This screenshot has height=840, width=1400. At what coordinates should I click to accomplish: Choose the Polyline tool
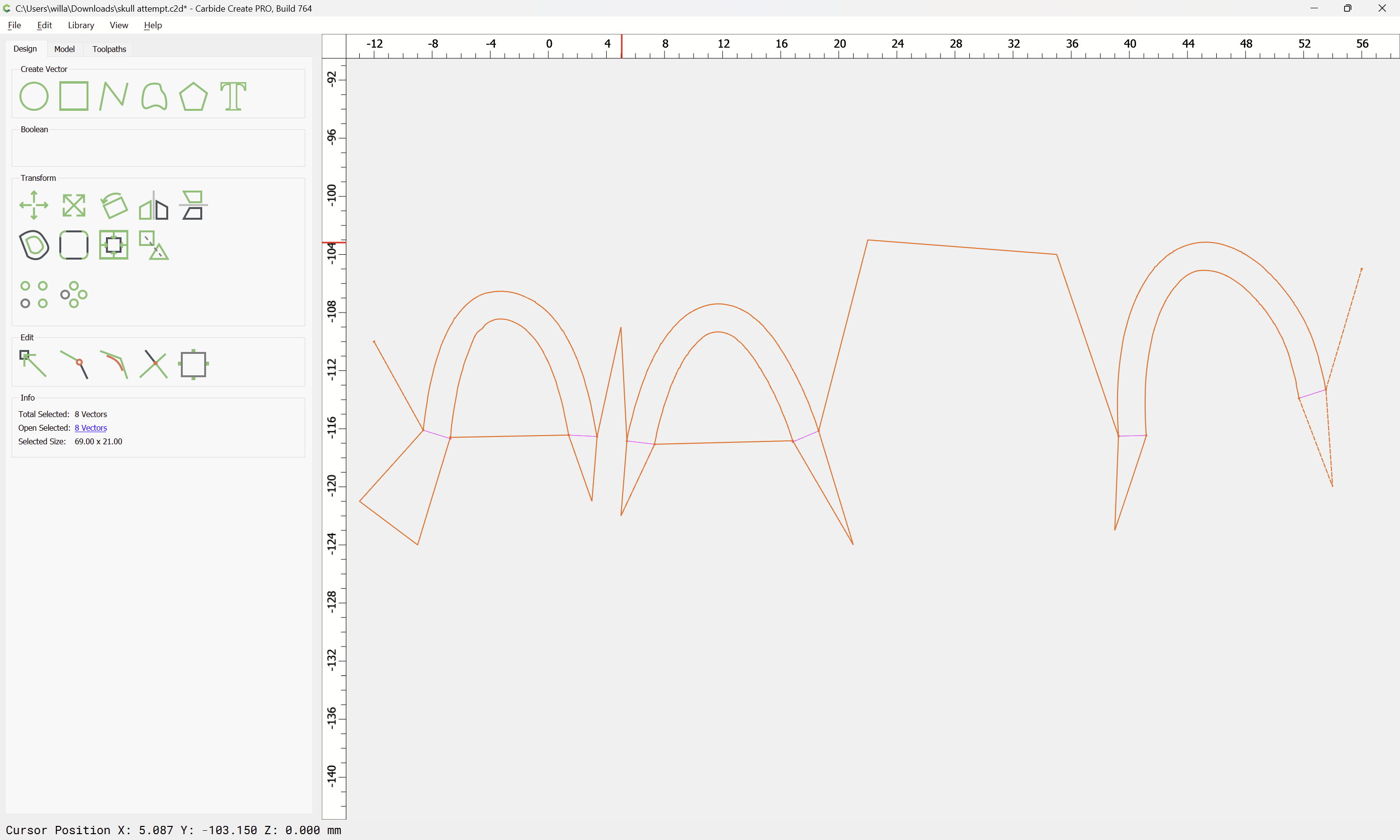(x=113, y=96)
